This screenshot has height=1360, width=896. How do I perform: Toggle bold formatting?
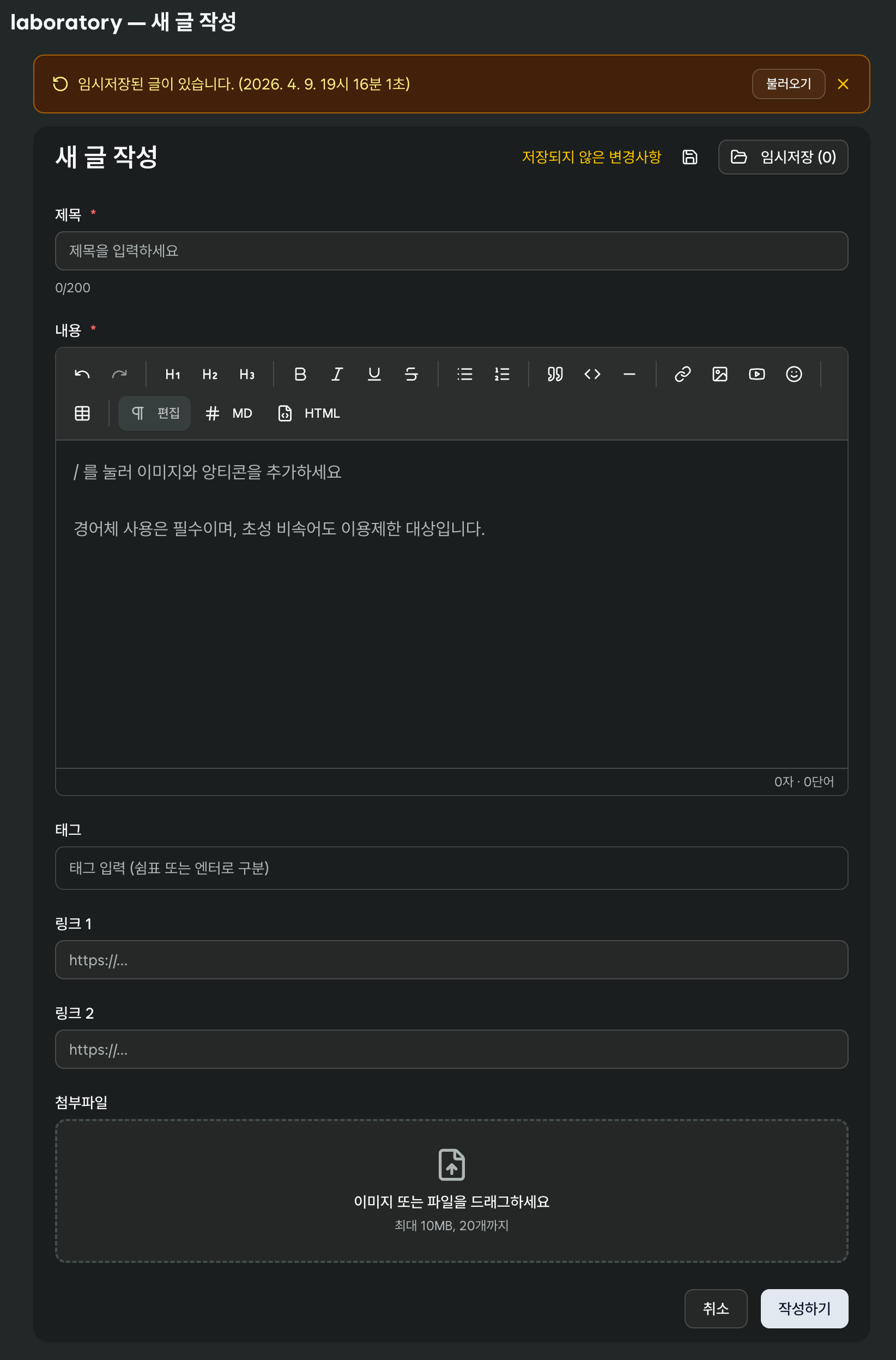[x=300, y=374]
